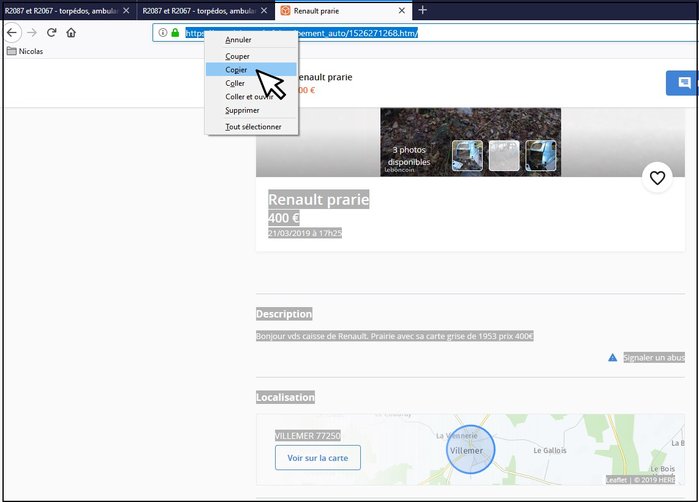
Task: Select Copier in the context menu
Action: [x=251, y=70]
